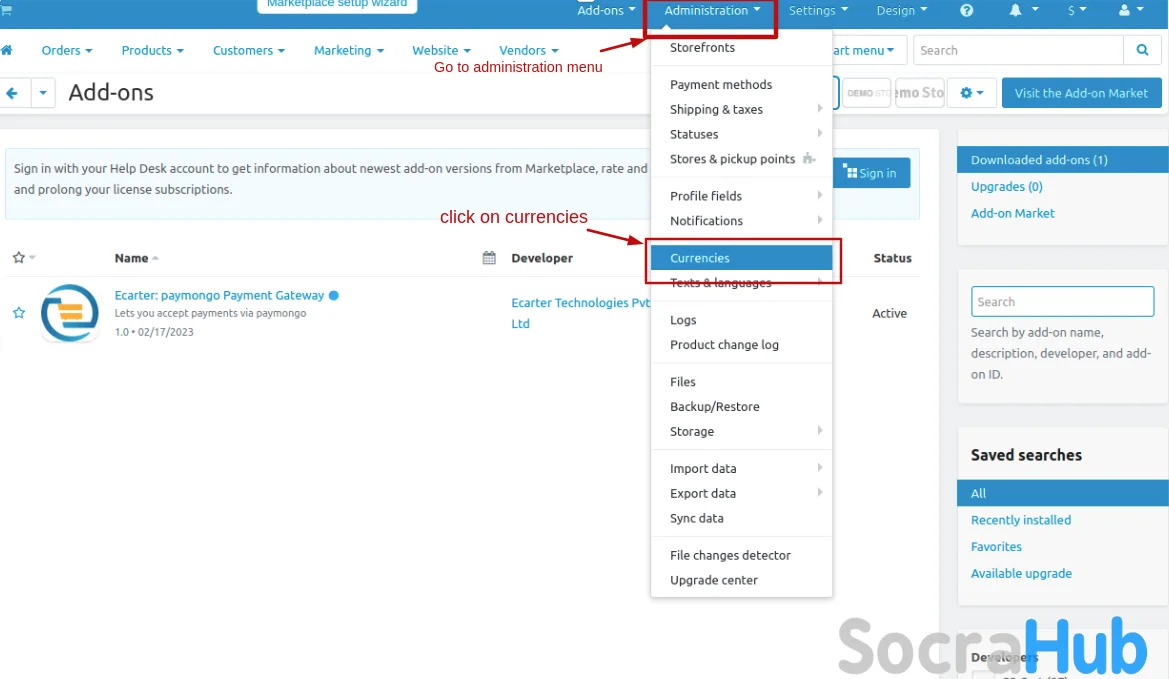Click the verified blue dot beside paymongo add-on
Image resolution: width=1169 pixels, height=679 pixels.
tap(334, 295)
